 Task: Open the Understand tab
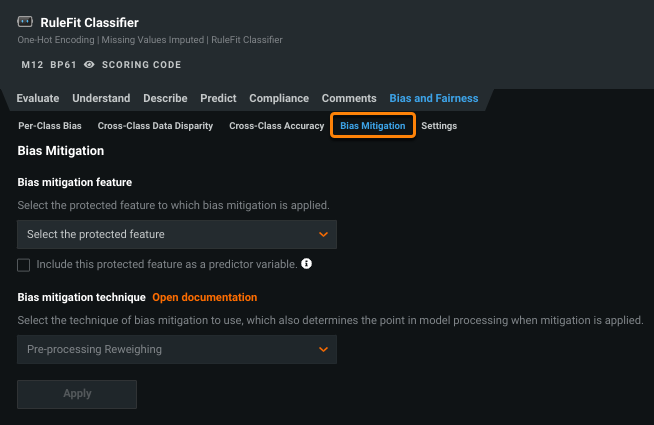101,98
